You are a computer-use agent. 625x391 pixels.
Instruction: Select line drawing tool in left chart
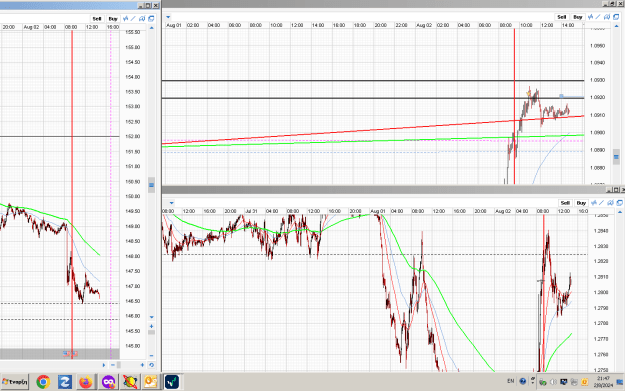click(133, 19)
